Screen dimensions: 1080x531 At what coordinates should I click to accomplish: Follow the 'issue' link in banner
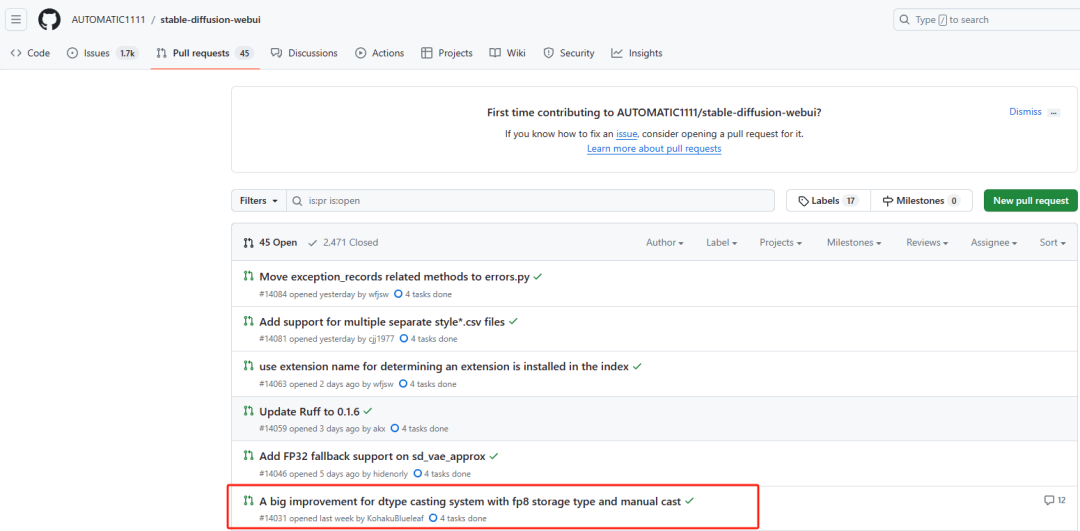[627, 134]
